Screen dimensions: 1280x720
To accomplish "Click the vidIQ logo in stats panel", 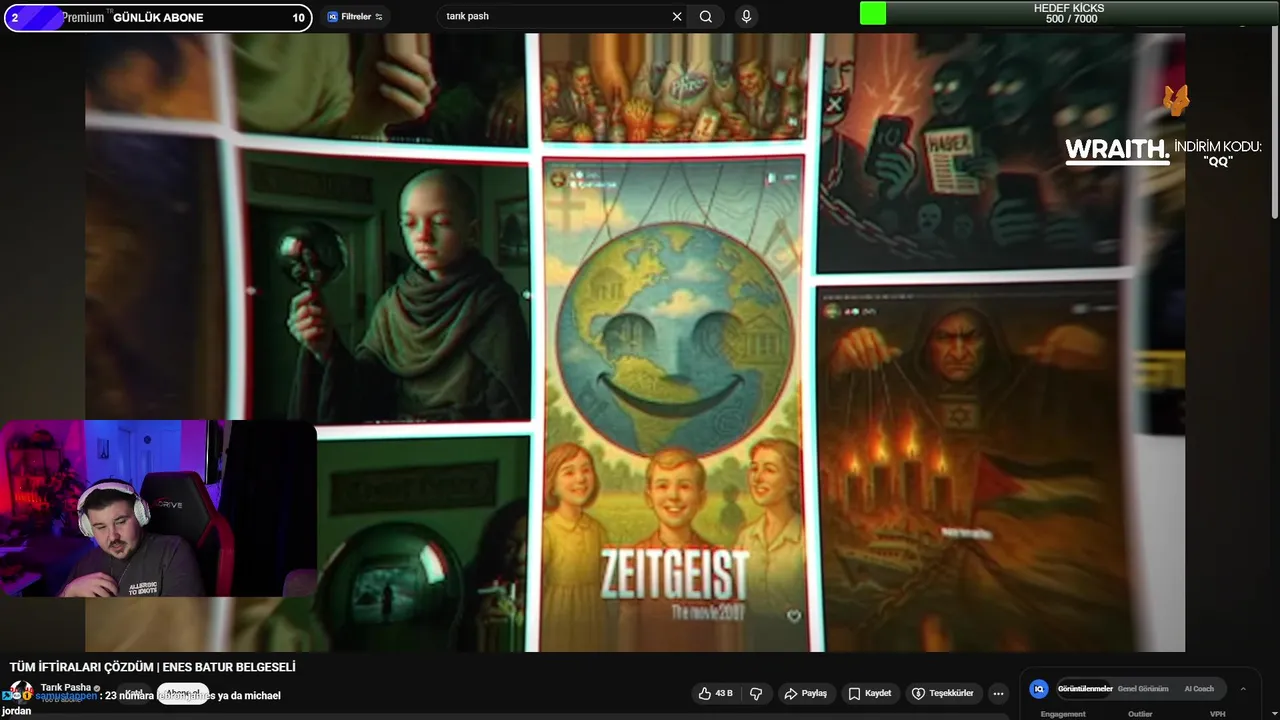I will [x=1039, y=688].
